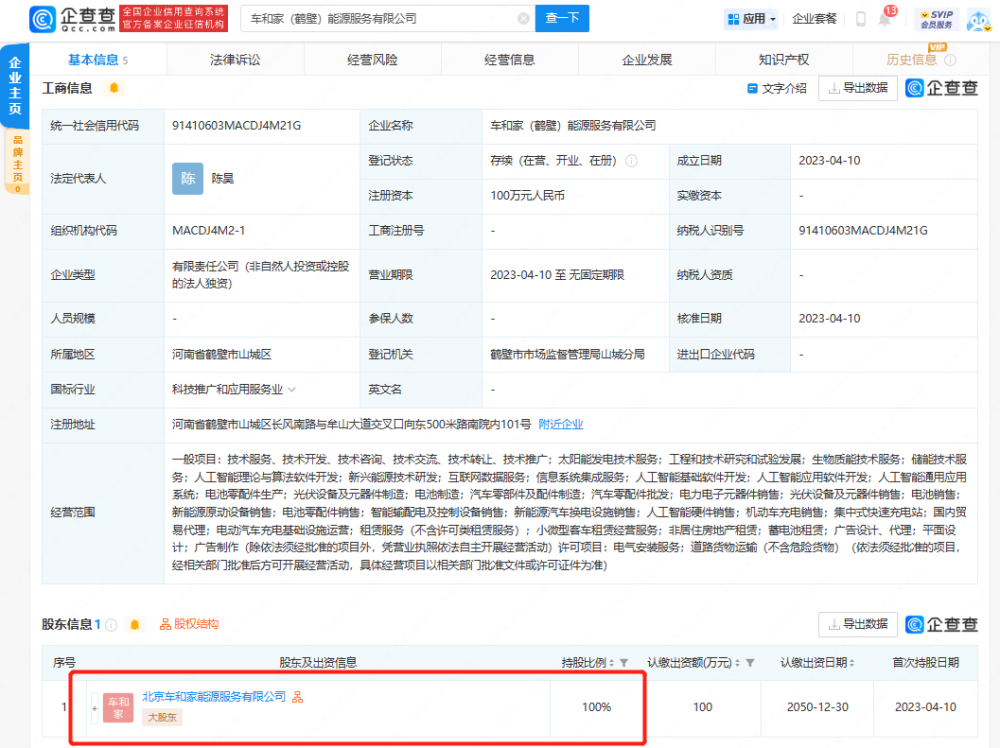The height and width of the screenshot is (748, 1000).
Task: Click the orange bell beside 工商信息
Action: click(x=114, y=88)
